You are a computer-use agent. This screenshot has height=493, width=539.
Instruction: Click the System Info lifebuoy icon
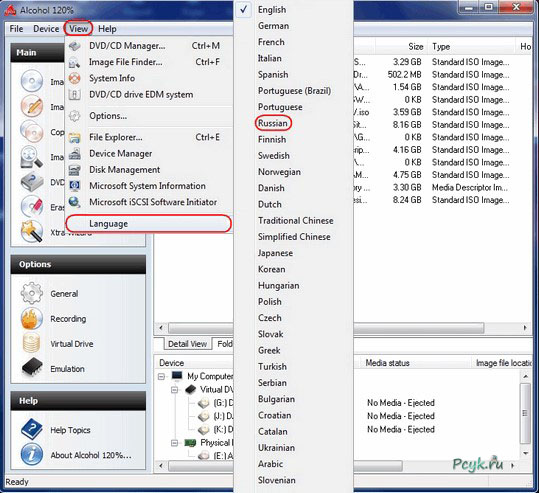[x=75, y=78]
